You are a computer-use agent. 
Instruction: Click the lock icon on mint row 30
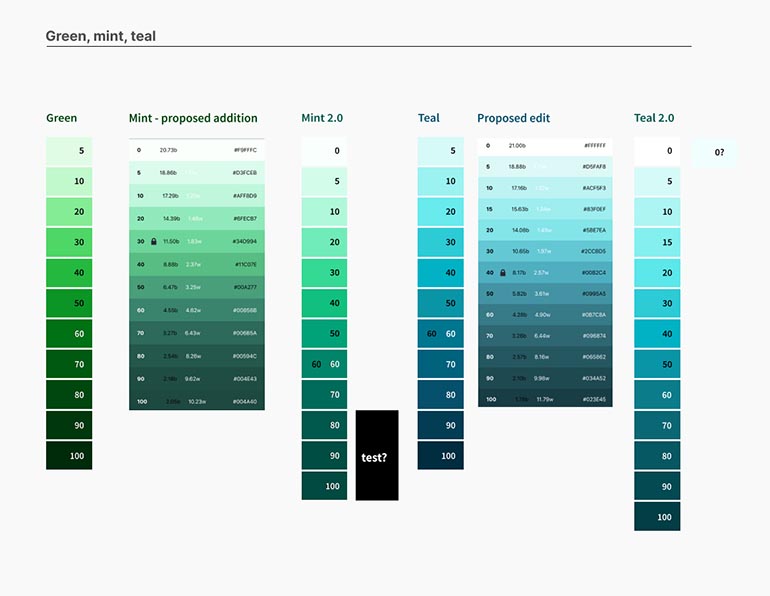coord(153,242)
